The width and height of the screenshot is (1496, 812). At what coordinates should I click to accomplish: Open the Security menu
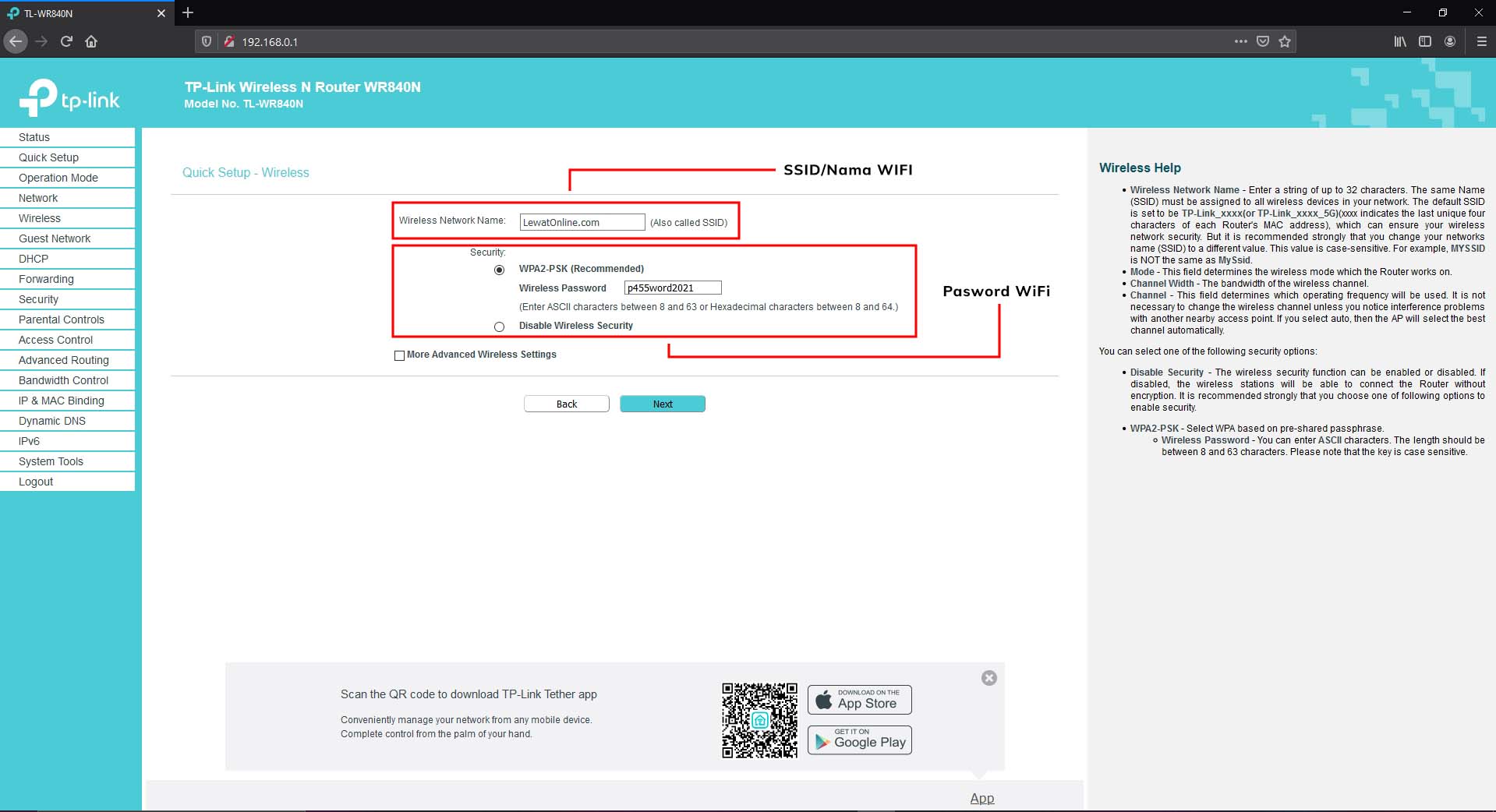pos(67,299)
